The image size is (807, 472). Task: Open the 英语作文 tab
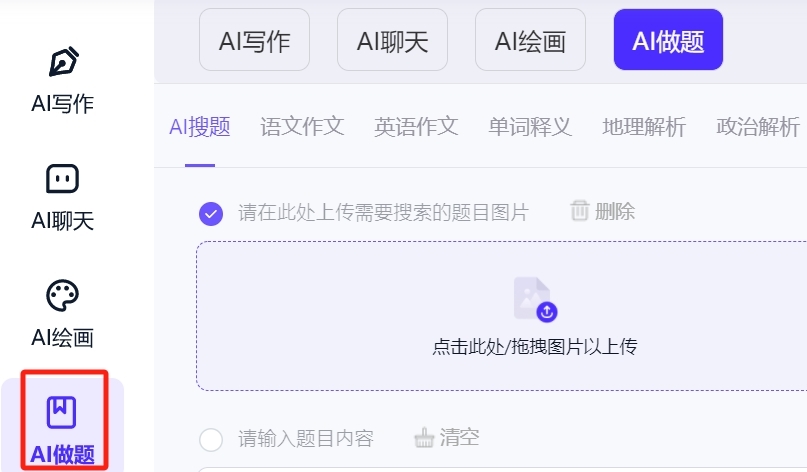416,127
